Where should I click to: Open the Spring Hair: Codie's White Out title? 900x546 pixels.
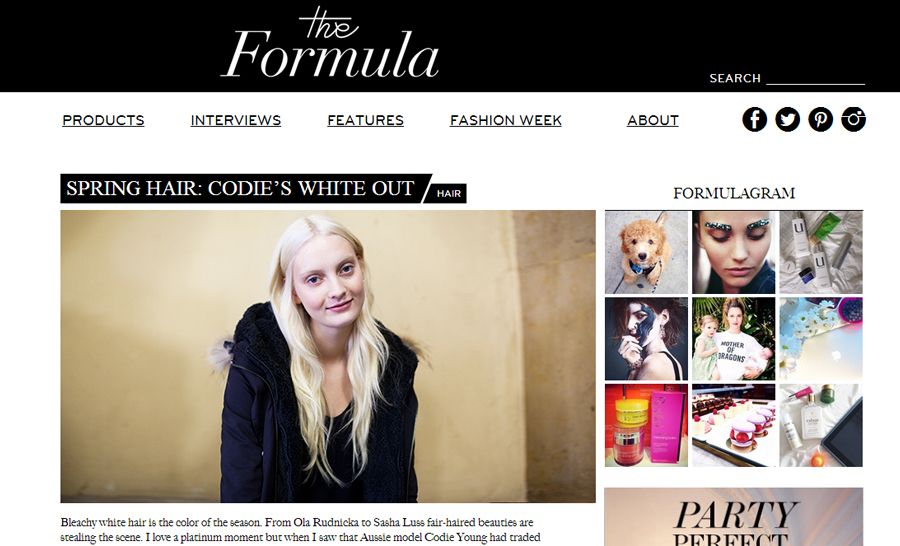pyautogui.click(x=240, y=188)
